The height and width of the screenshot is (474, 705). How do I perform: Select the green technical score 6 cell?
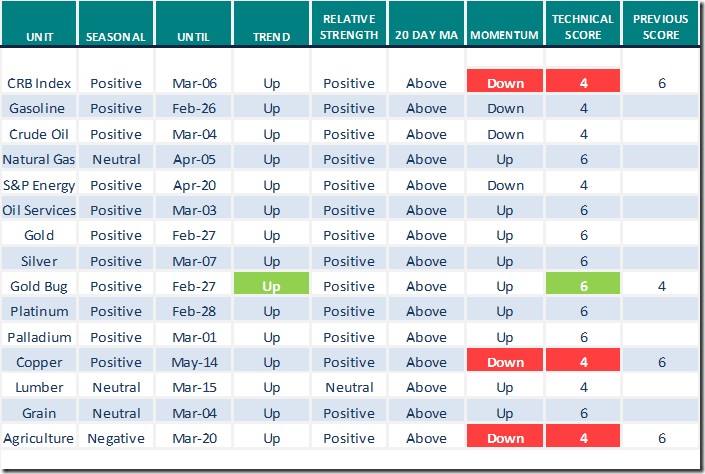pyautogui.click(x=583, y=286)
